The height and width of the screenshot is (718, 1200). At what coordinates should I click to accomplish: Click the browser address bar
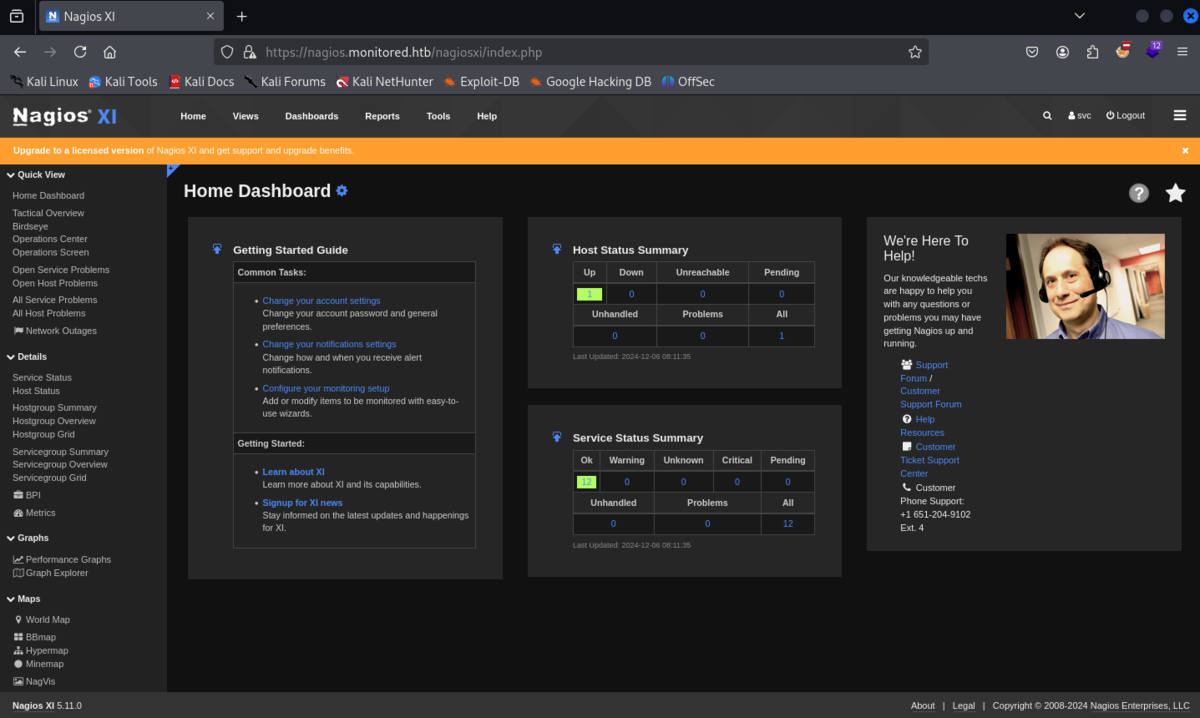tap(570, 52)
